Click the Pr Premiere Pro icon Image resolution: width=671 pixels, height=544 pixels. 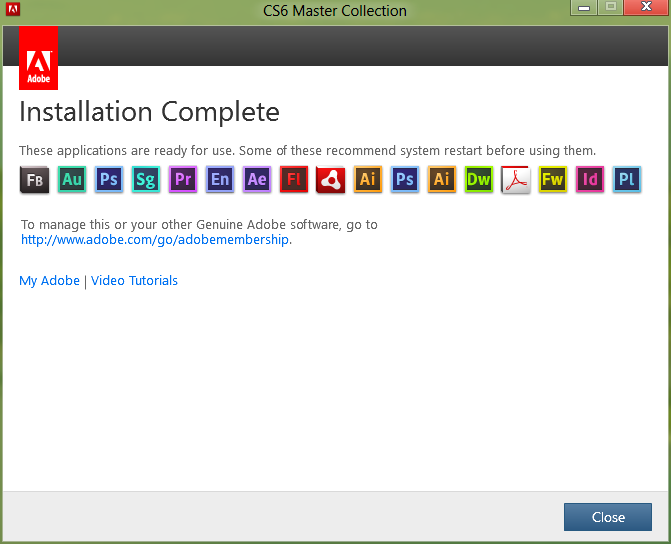coord(183,179)
